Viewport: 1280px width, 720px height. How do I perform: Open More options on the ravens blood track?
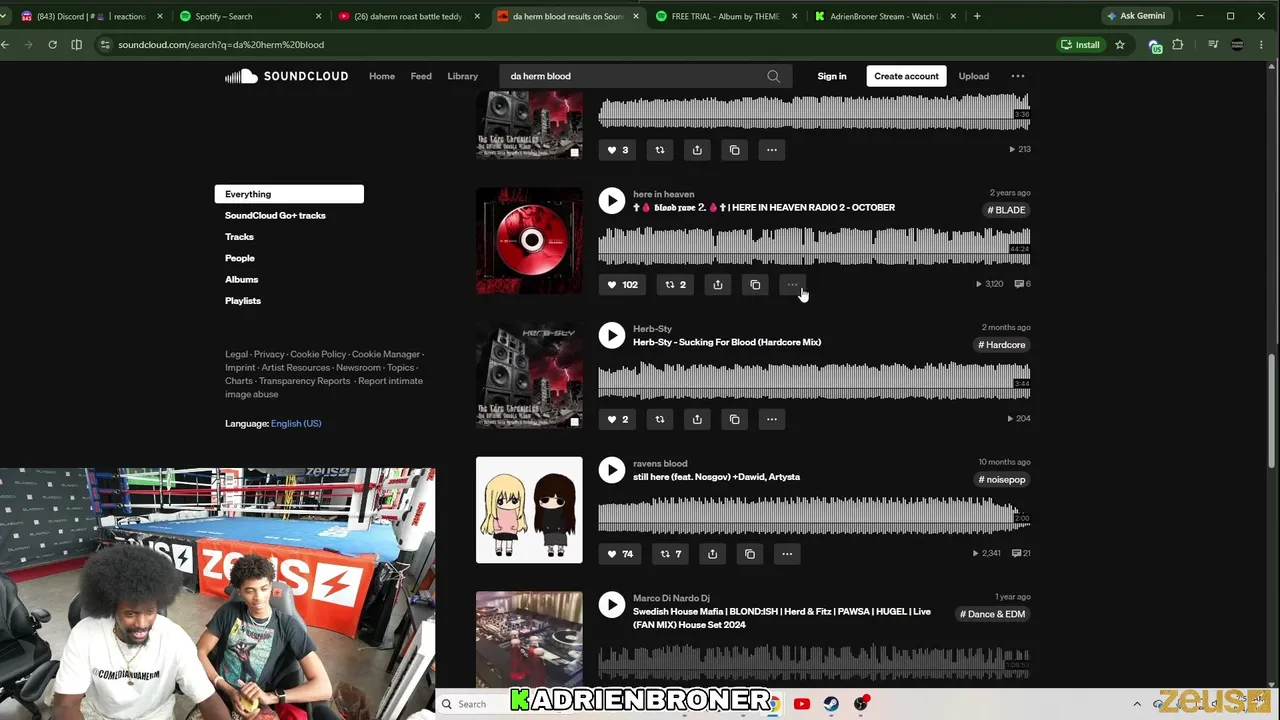tap(787, 554)
